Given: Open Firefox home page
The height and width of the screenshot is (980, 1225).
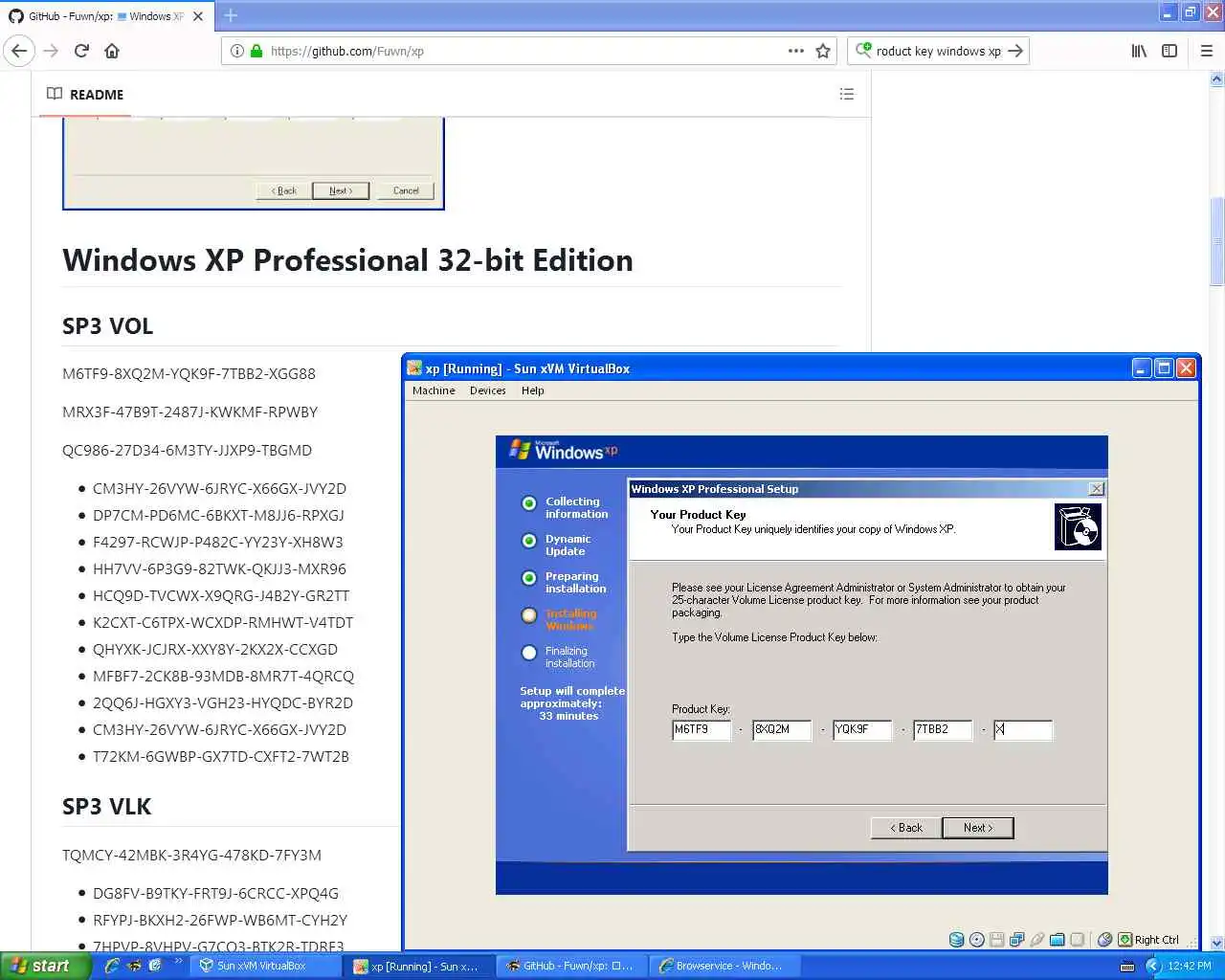Looking at the screenshot, I should click(x=112, y=51).
